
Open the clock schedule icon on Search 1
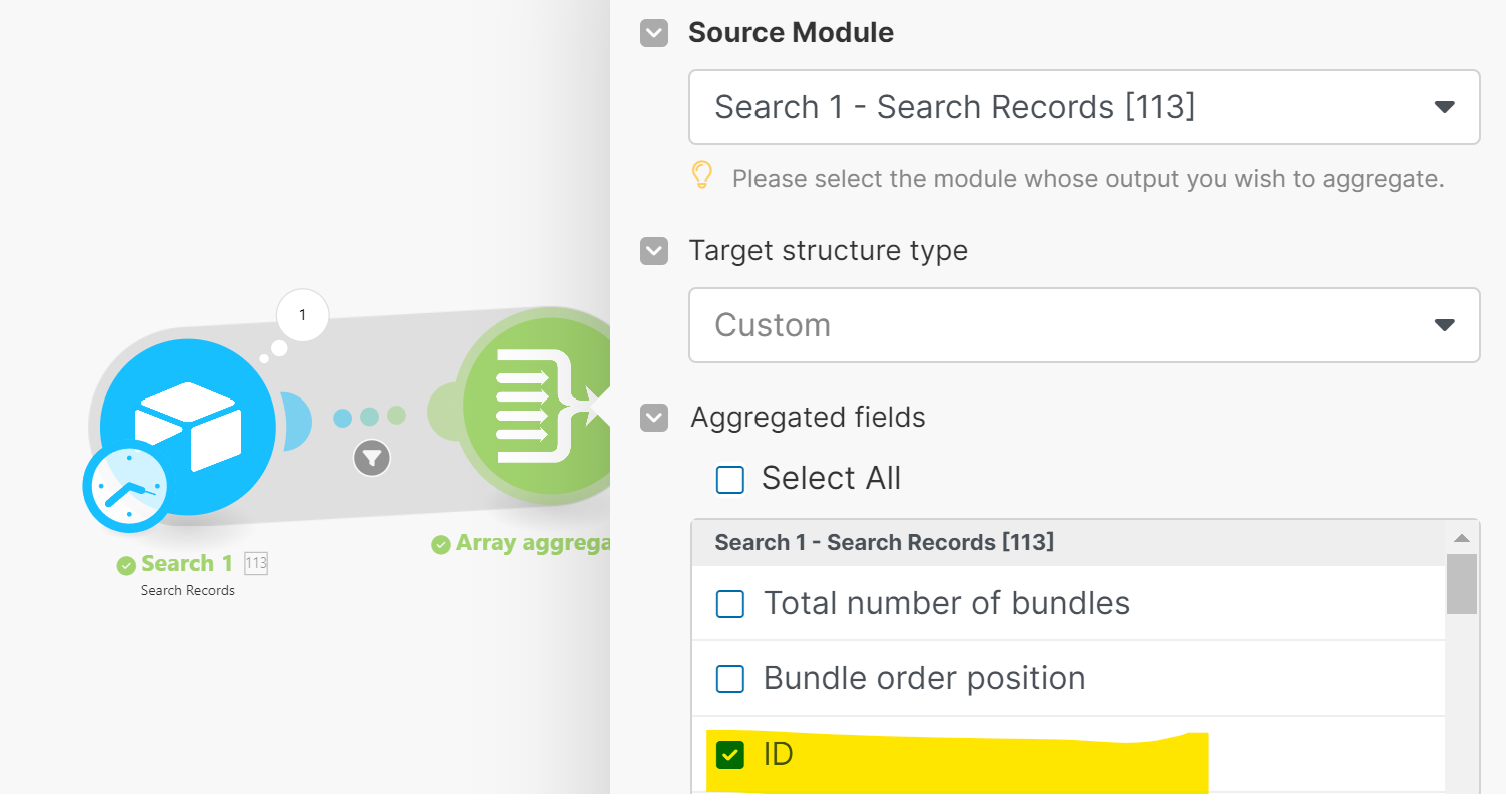tap(127, 489)
